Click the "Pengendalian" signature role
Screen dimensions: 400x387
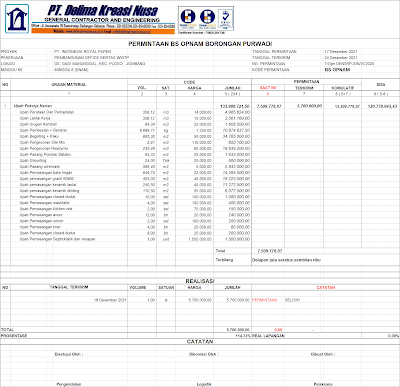[x=69, y=384]
